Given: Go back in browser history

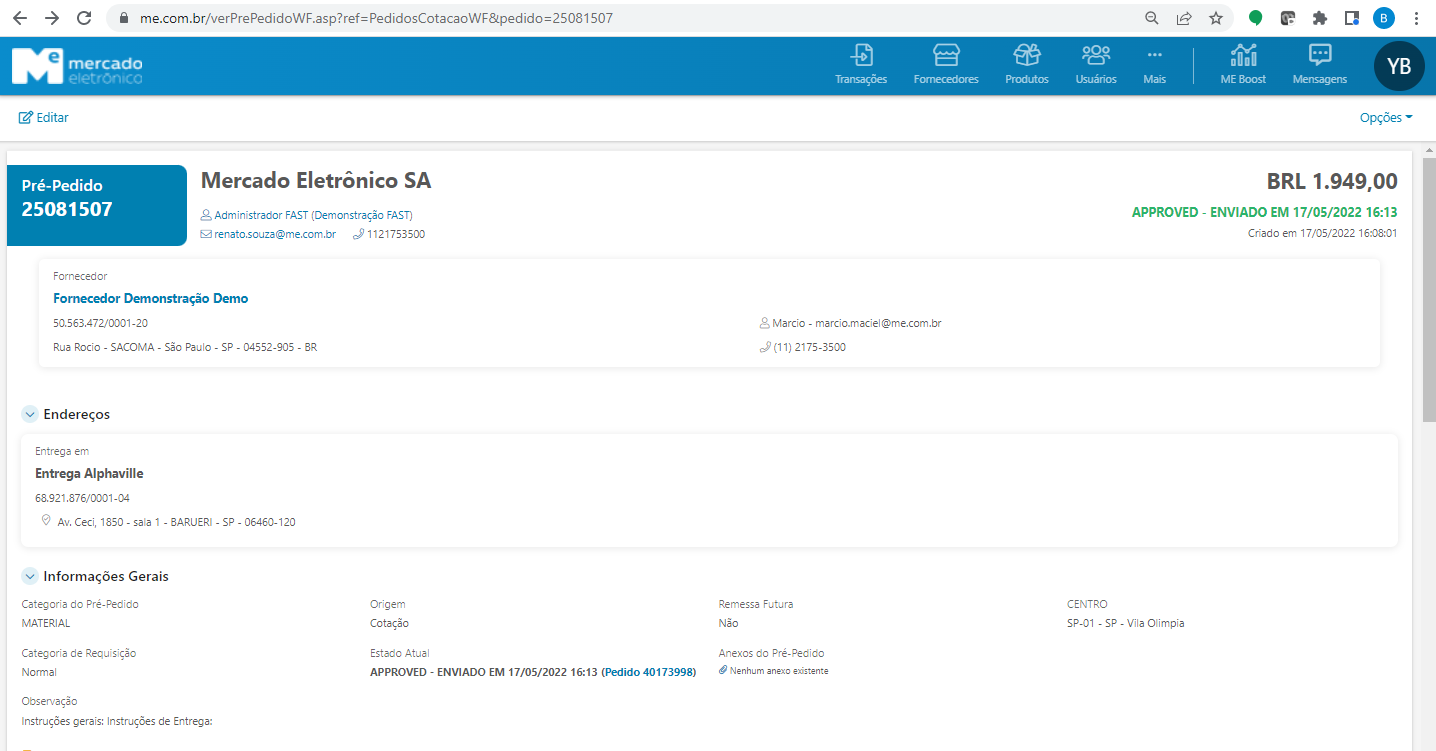Looking at the screenshot, I should click(20, 18).
